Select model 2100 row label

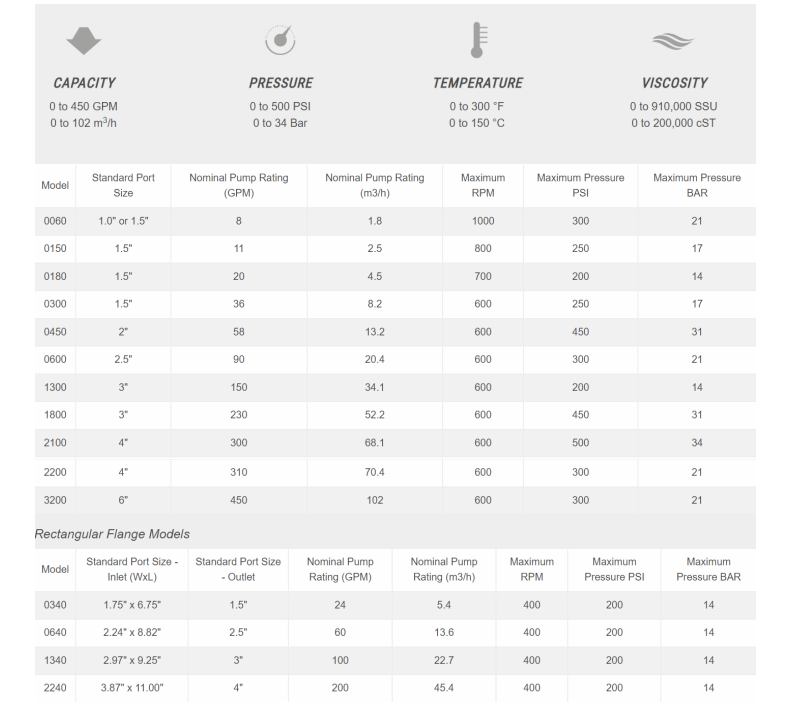point(55,444)
